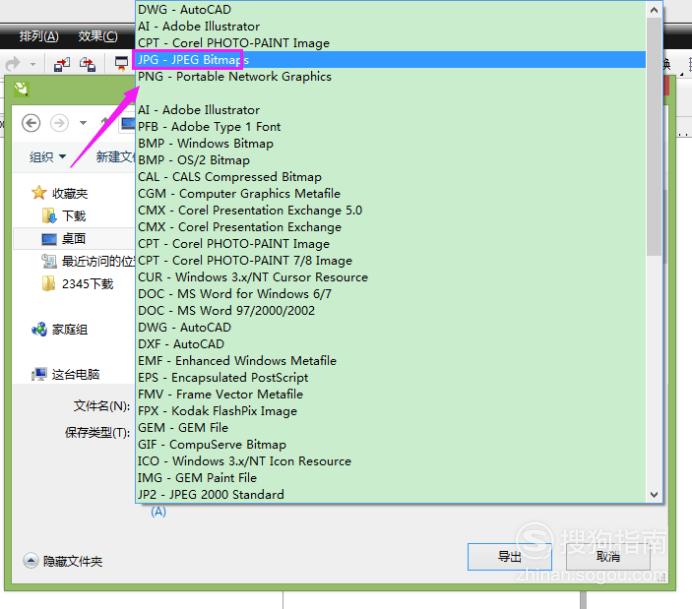Choose CUR - Windows 3.x/NT Cursor Resource
692x609 pixels.
tap(391, 277)
